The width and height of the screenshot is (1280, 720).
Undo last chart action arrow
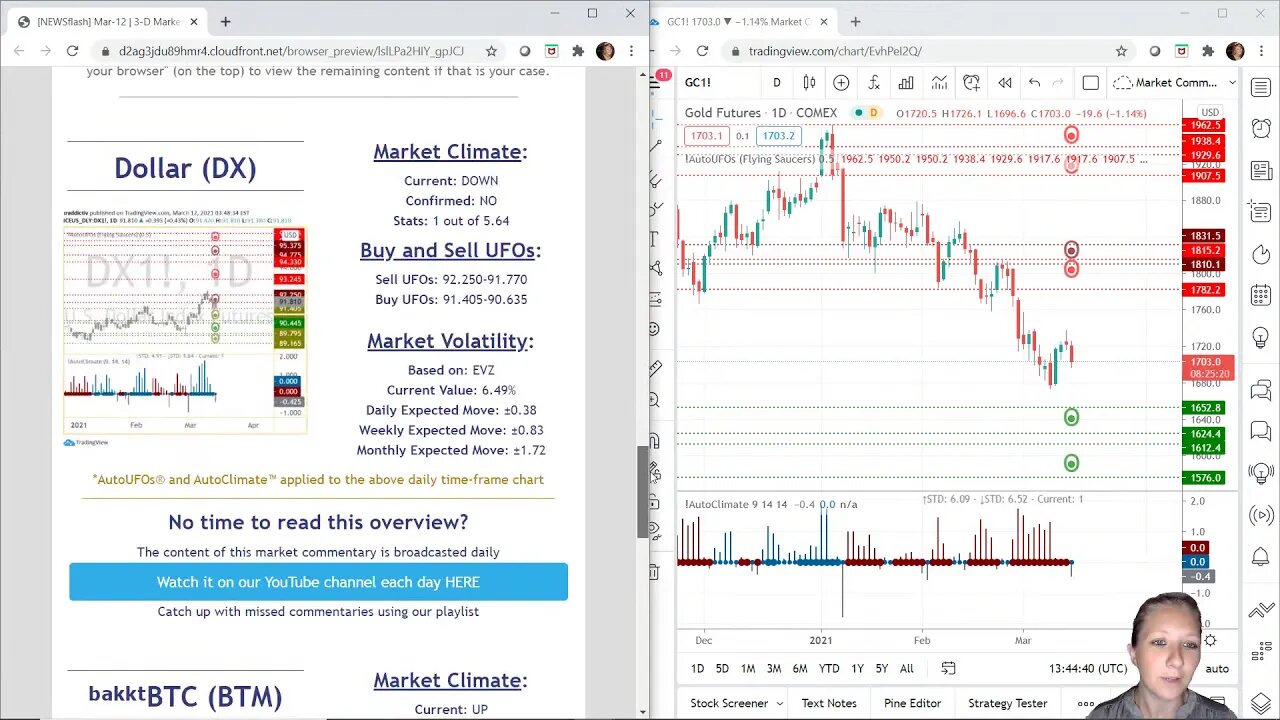[1034, 83]
